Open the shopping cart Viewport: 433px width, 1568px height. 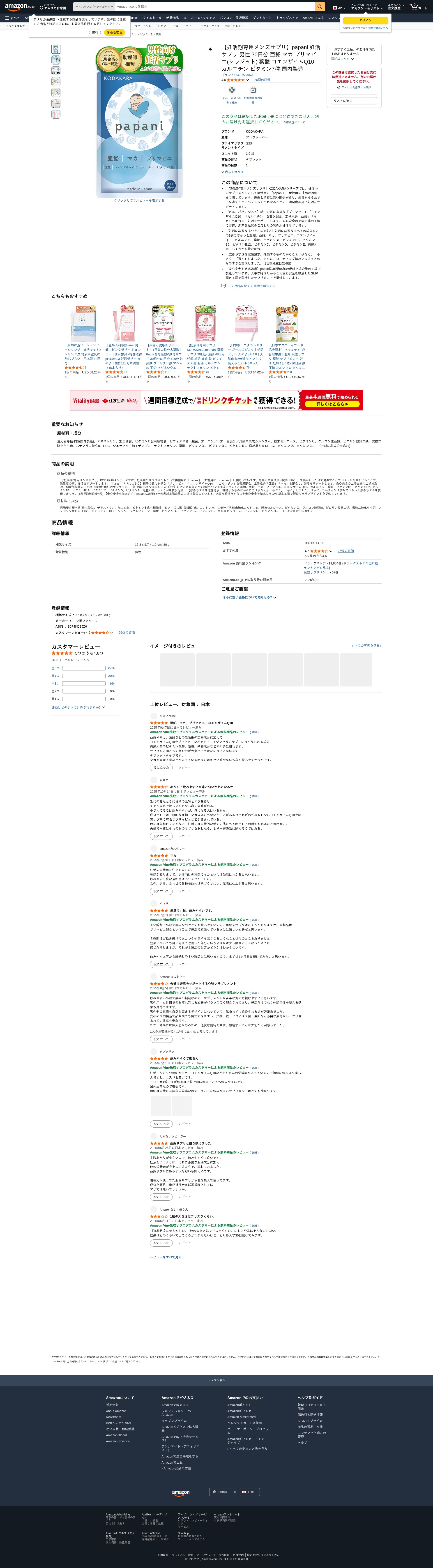418,7
